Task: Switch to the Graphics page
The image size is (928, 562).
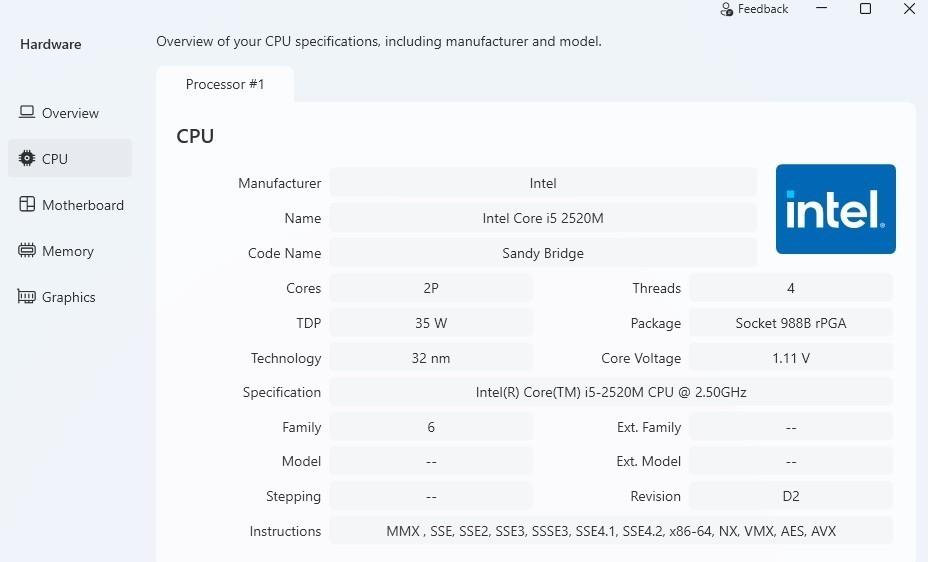Action: 70,297
